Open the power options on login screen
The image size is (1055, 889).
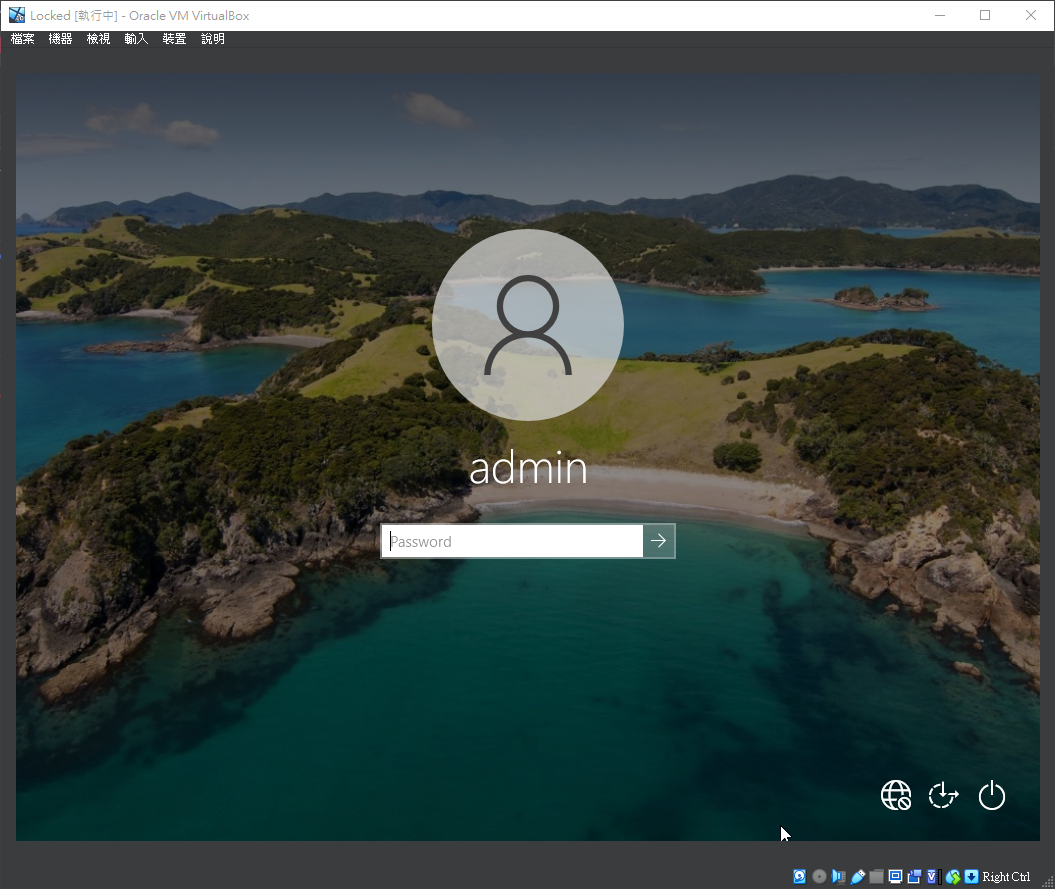(991, 796)
